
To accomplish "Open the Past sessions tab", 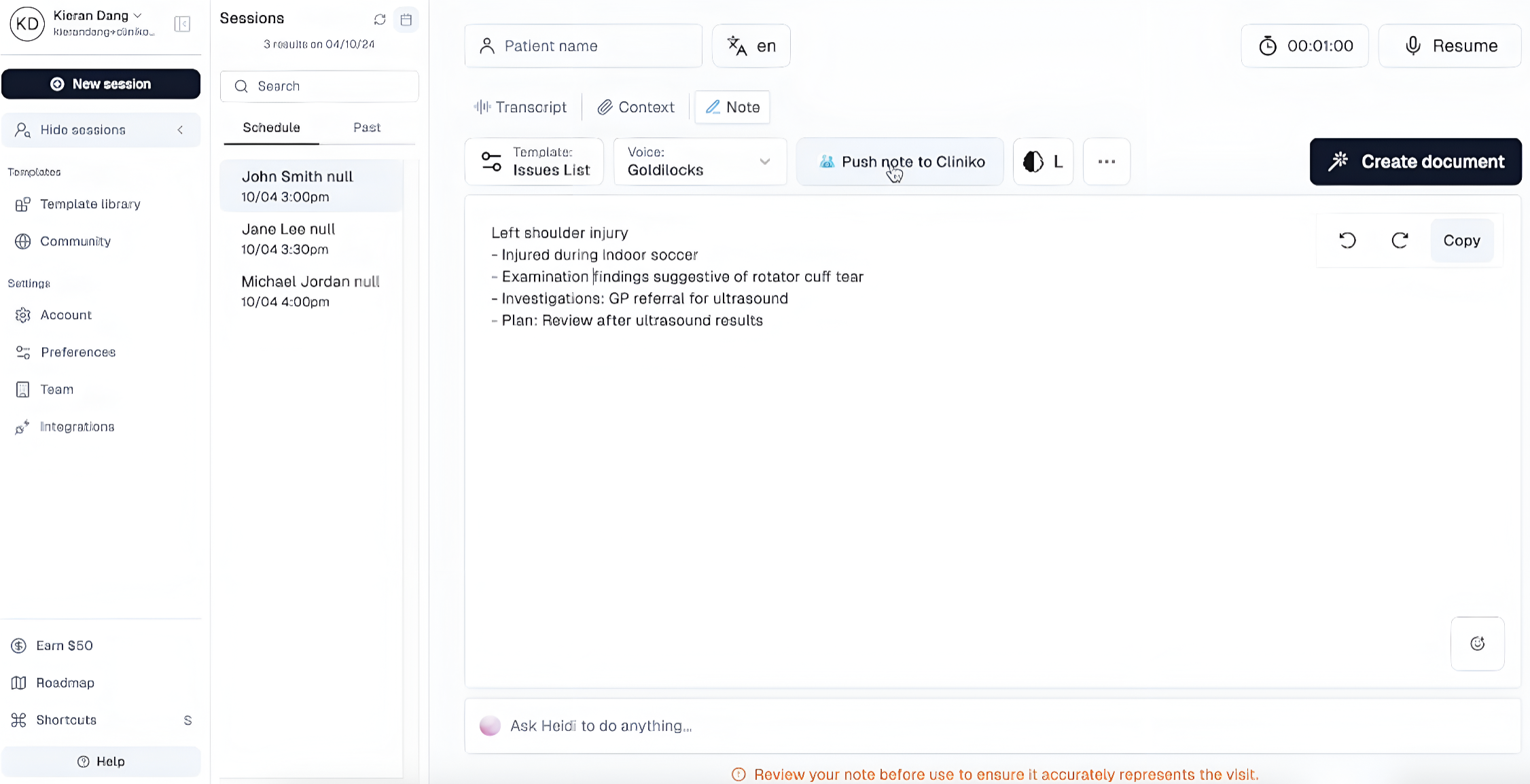I will pyautogui.click(x=367, y=128).
